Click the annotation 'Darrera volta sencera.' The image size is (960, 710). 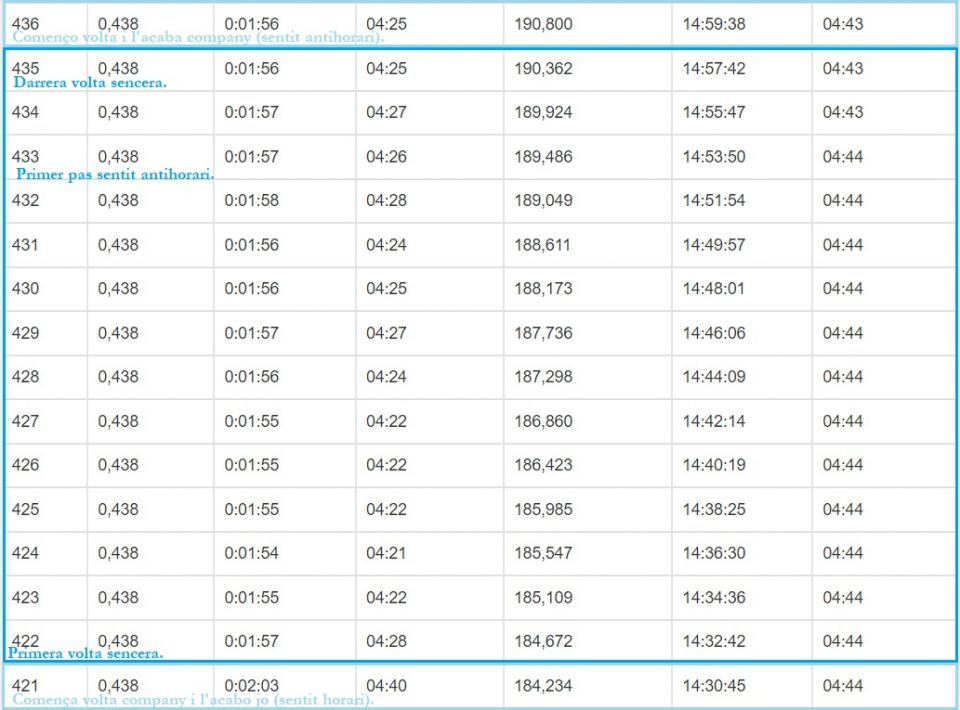pos(89,83)
